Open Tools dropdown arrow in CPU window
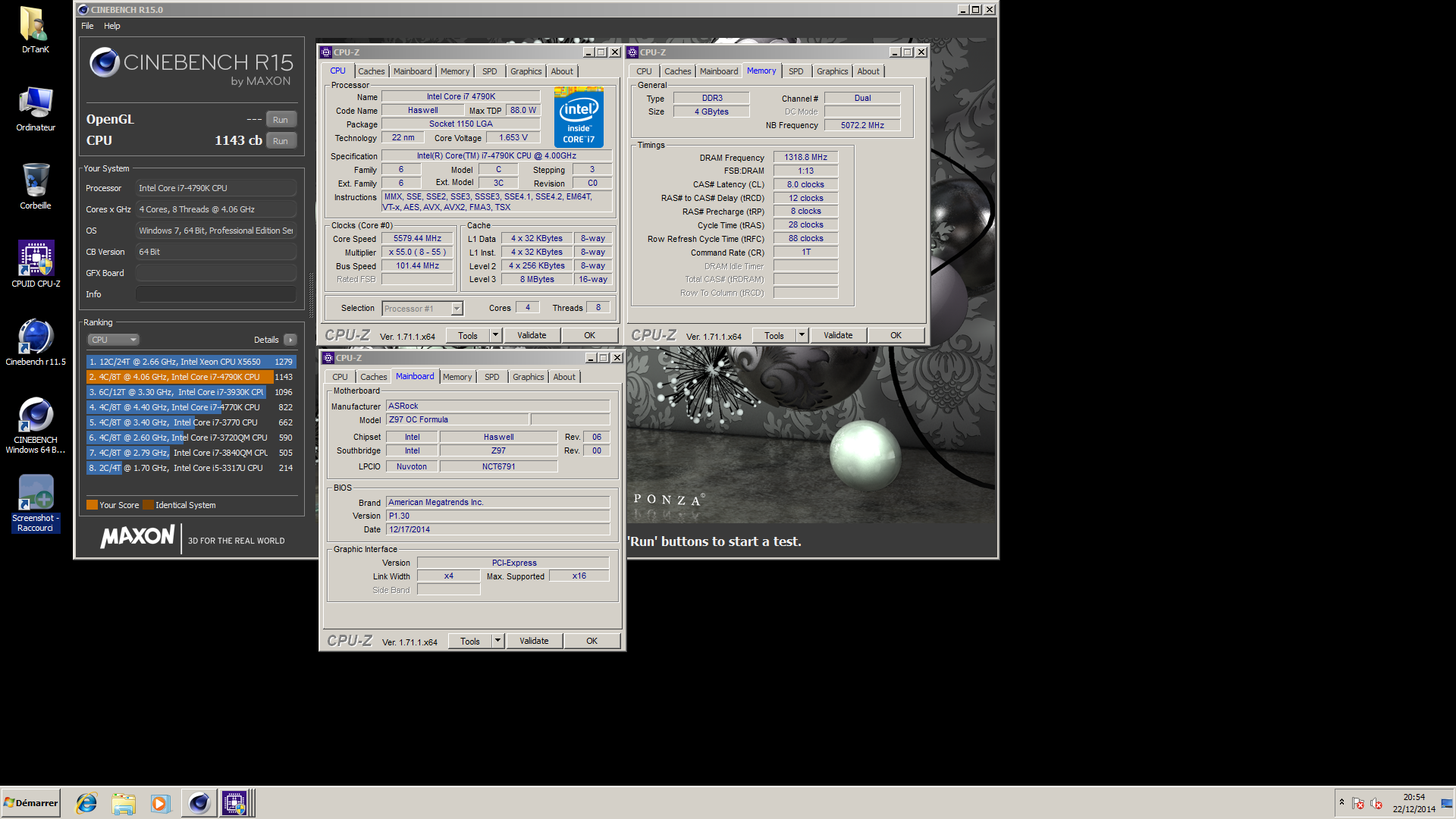1456x819 pixels. [x=495, y=335]
